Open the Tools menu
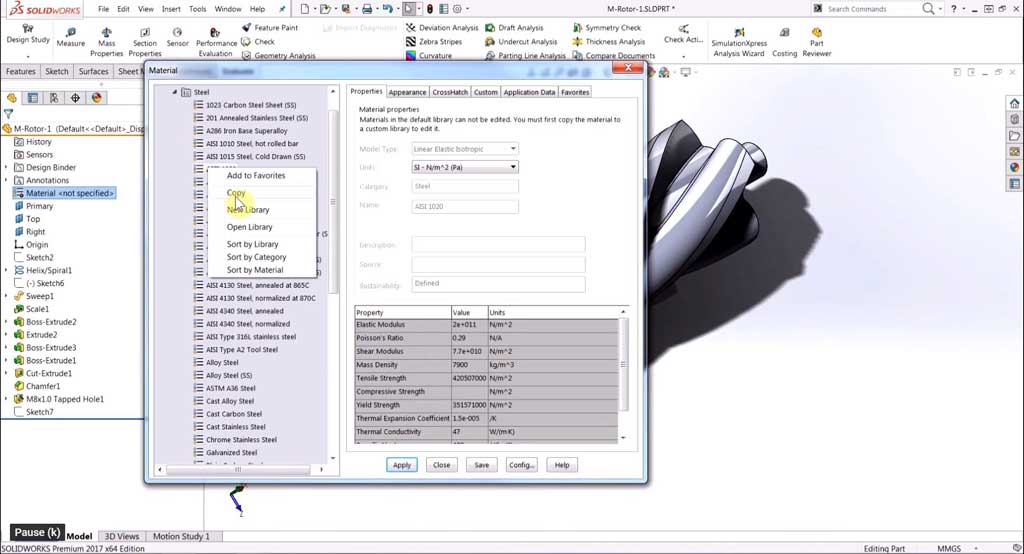Image resolution: width=1024 pixels, height=554 pixels. pos(197,9)
